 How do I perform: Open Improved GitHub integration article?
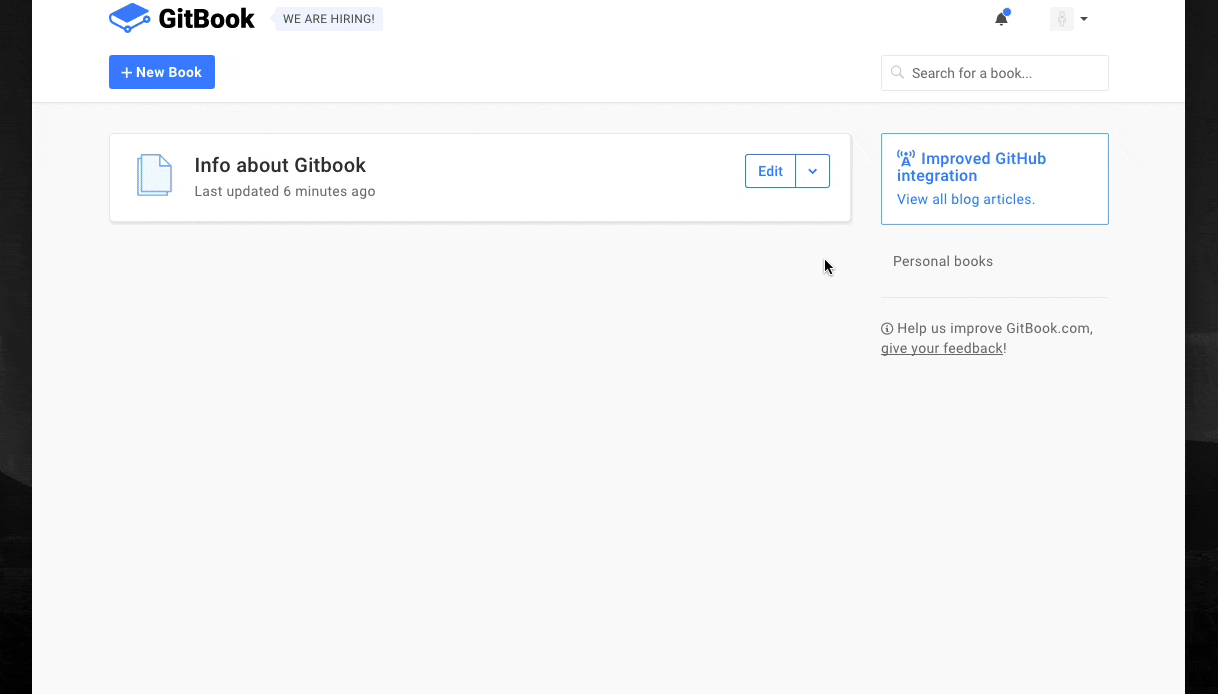971,167
